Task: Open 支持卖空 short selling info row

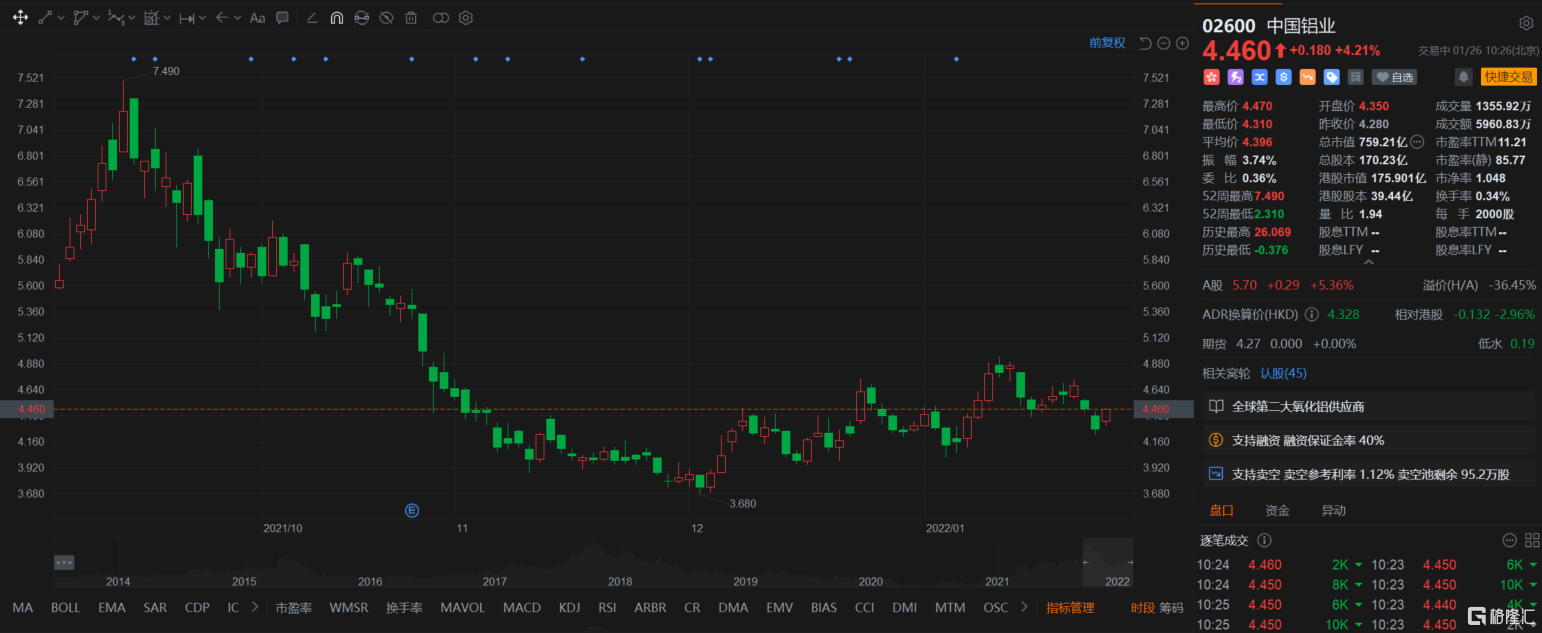Action: [x=1368, y=474]
